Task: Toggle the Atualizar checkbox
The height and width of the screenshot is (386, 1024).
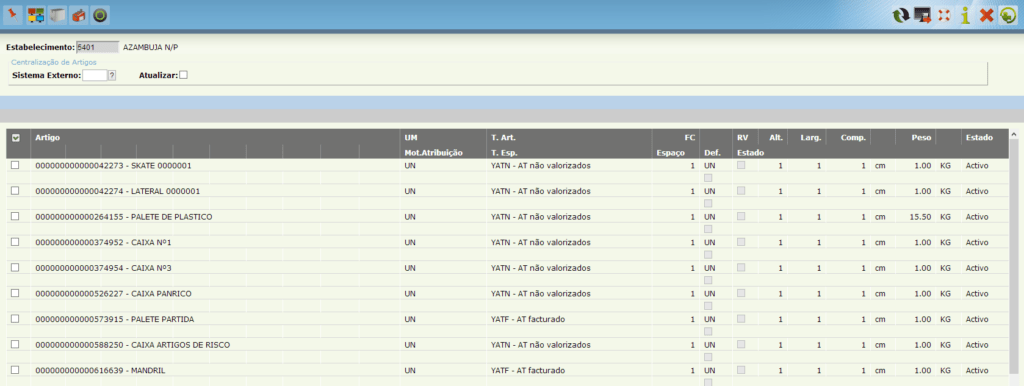Action: (x=184, y=75)
